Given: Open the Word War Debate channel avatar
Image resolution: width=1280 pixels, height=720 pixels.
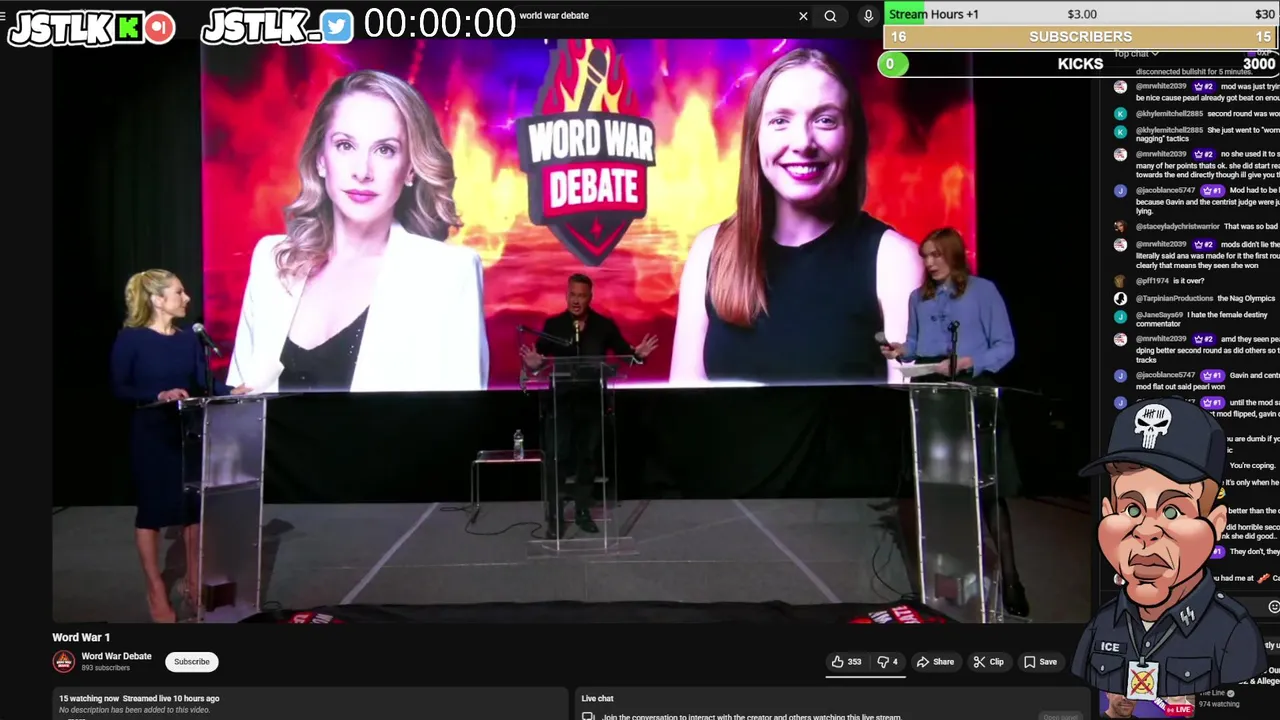Looking at the screenshot, I should 64,662.
